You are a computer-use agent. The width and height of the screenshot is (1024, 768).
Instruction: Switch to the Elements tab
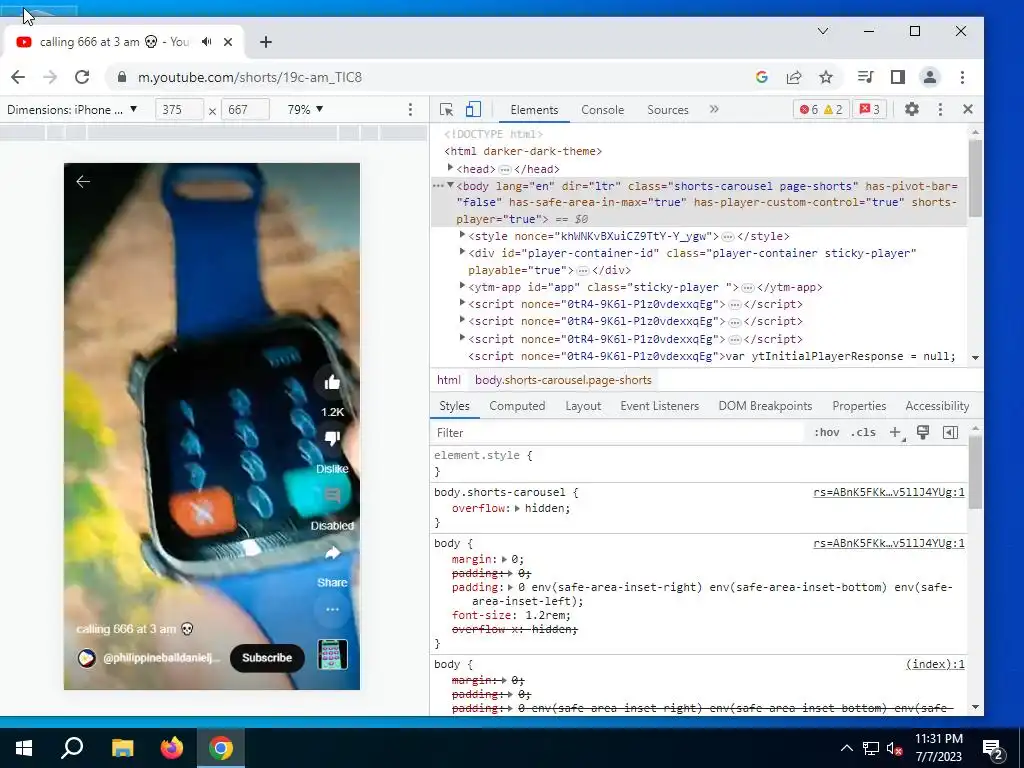point(534,110)
